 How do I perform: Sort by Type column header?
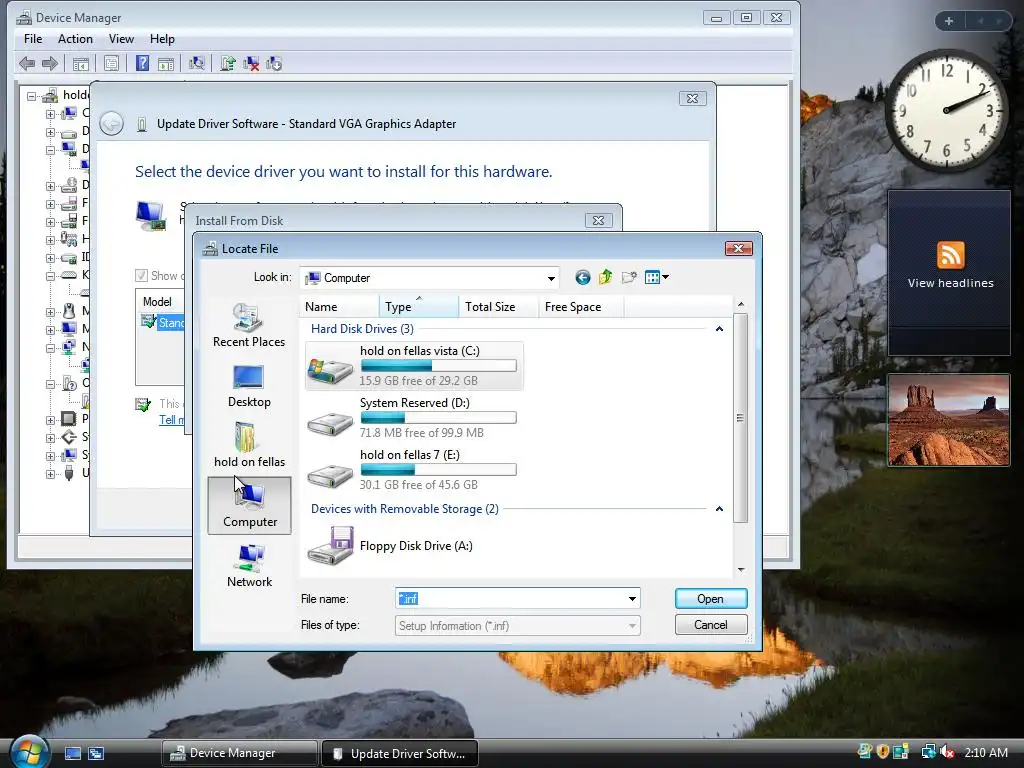(419, 307)
